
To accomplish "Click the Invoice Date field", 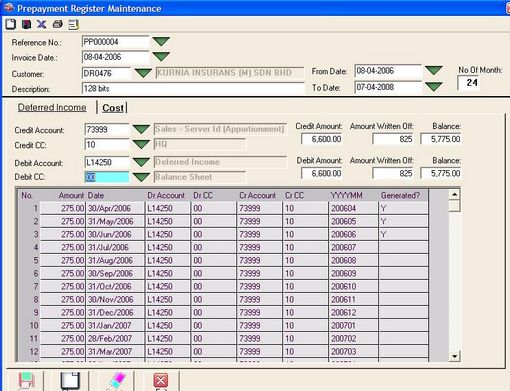I will click(115, 57).
